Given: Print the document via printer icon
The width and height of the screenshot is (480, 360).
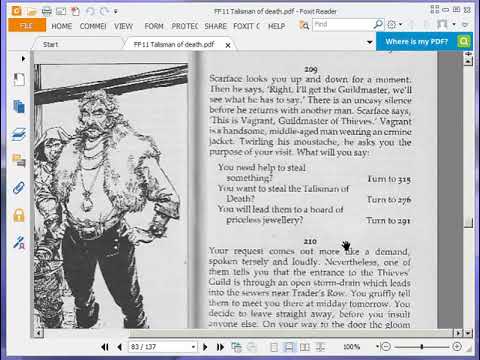Looking at the screenshot, I should [47, 12].
